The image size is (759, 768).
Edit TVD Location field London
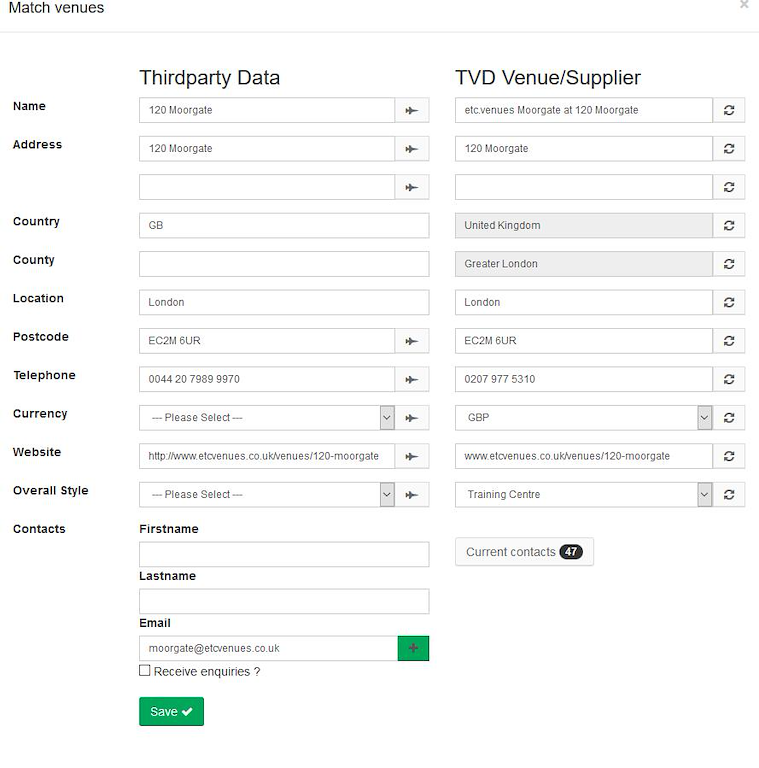(584, 303)
